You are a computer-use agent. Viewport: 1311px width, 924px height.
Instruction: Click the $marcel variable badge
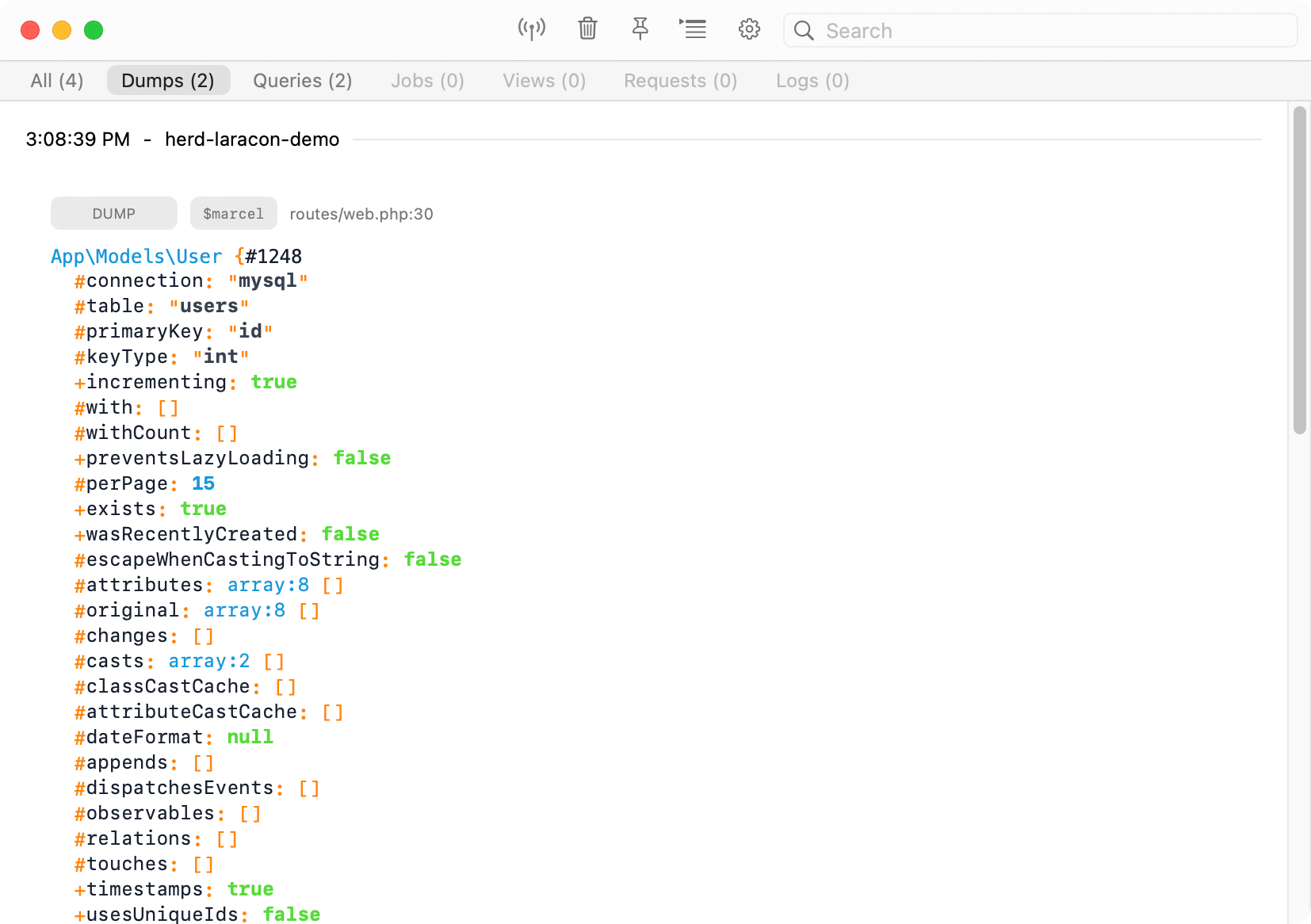[233, 214]
